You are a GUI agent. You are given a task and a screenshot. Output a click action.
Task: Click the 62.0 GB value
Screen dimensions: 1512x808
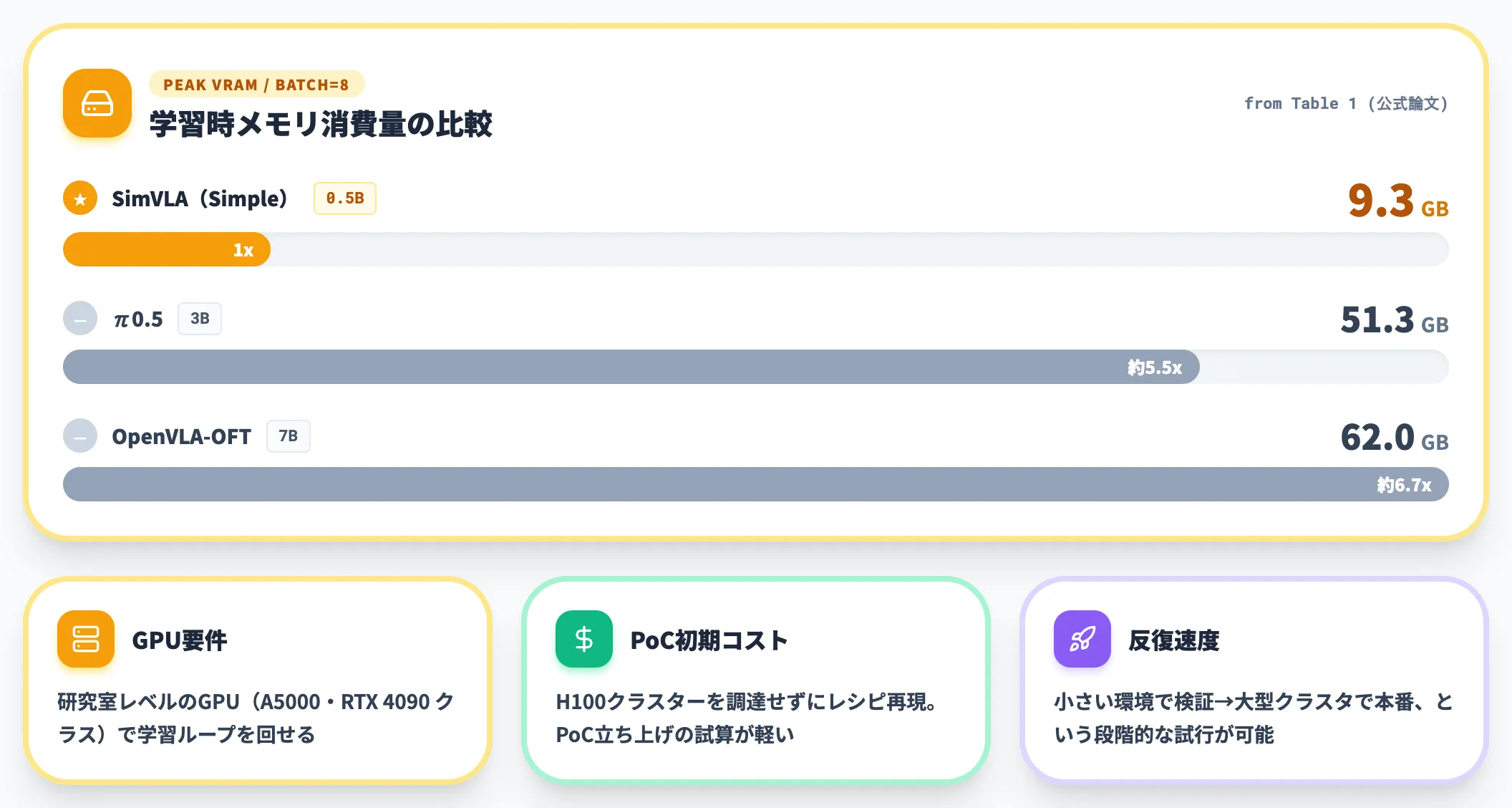1395,438
